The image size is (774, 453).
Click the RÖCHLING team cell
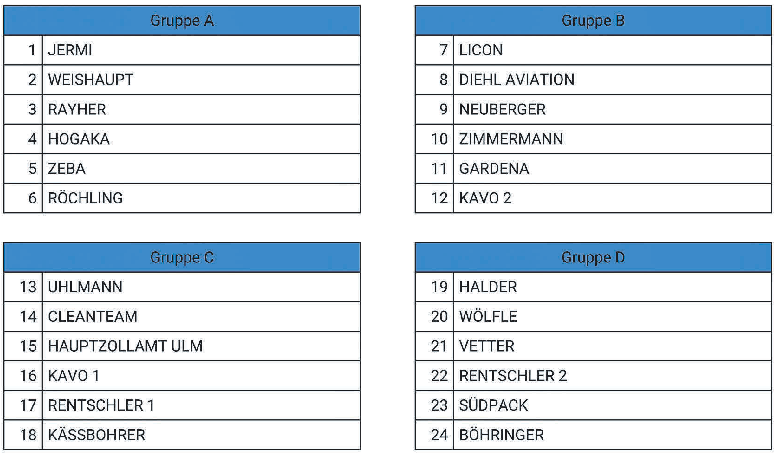85,198
